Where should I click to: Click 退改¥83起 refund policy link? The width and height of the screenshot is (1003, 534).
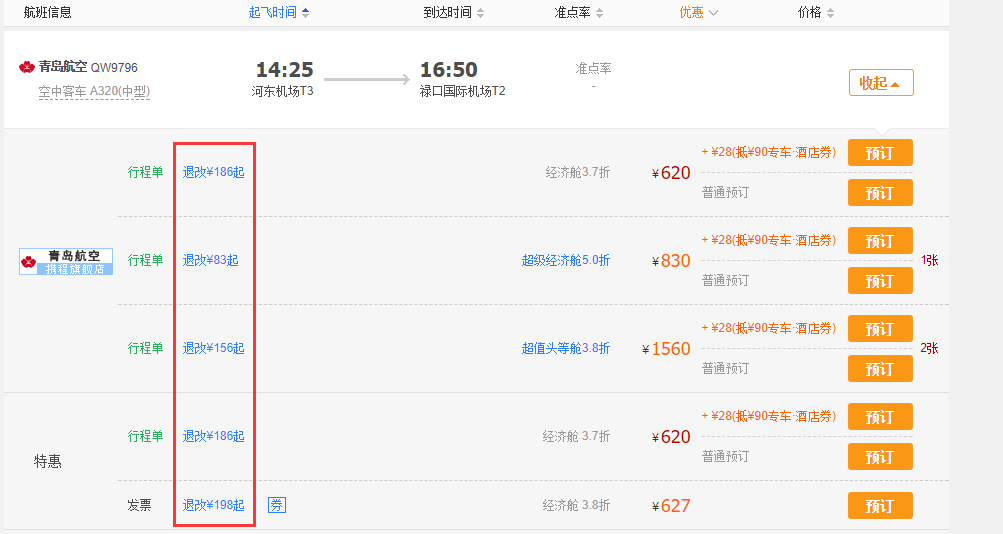[210, 260]
